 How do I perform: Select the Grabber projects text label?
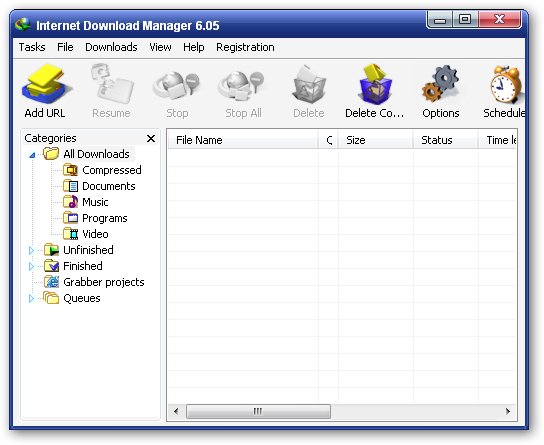(x=104, y=282)
